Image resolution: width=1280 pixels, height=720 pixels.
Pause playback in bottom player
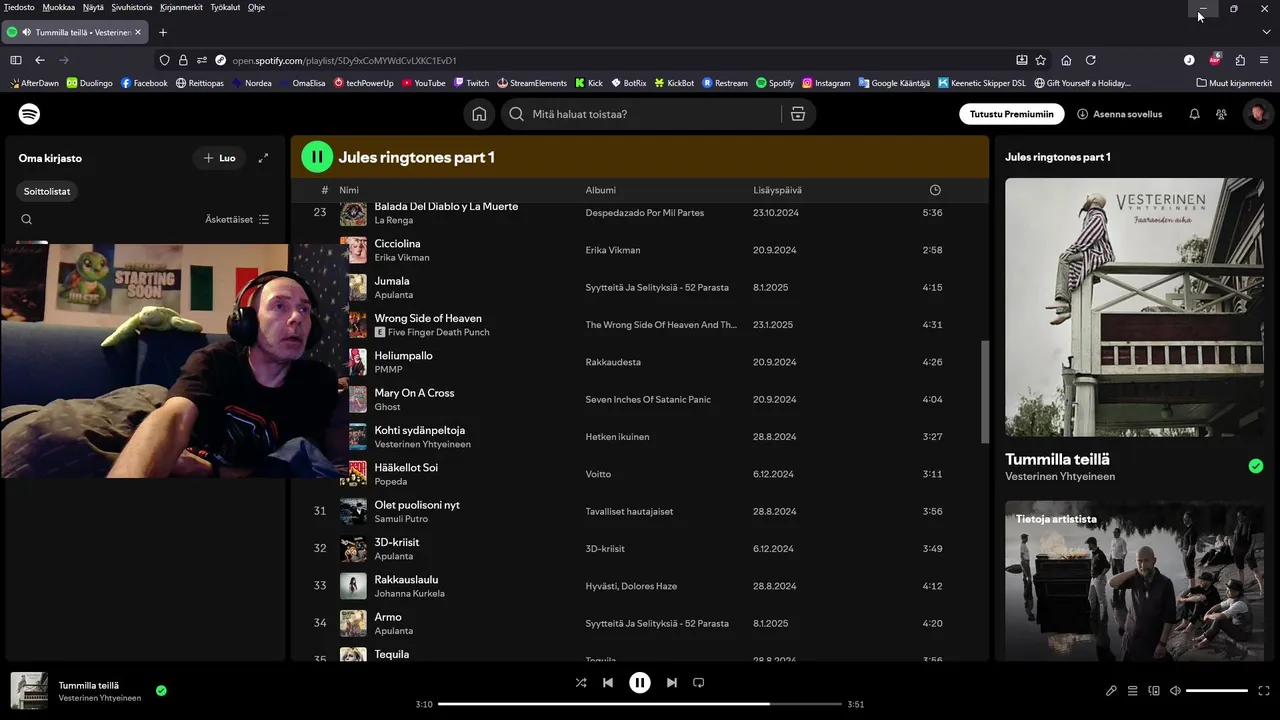tap(640, 683)
